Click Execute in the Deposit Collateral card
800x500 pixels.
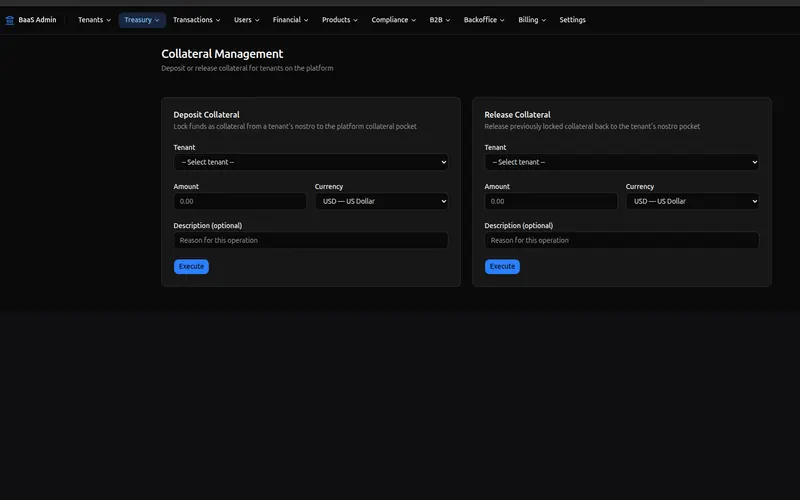(x=191, y=266)
